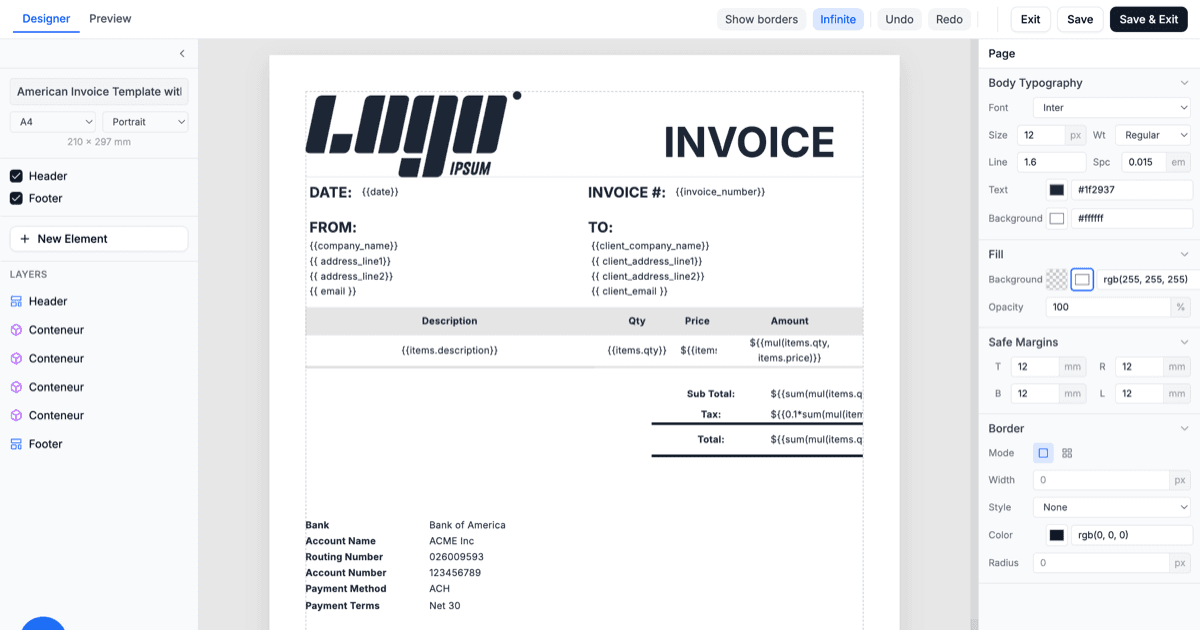Open the A4 page size dropdown
Viewport: 1200px width, 630px height.
(x=53, y=122)
